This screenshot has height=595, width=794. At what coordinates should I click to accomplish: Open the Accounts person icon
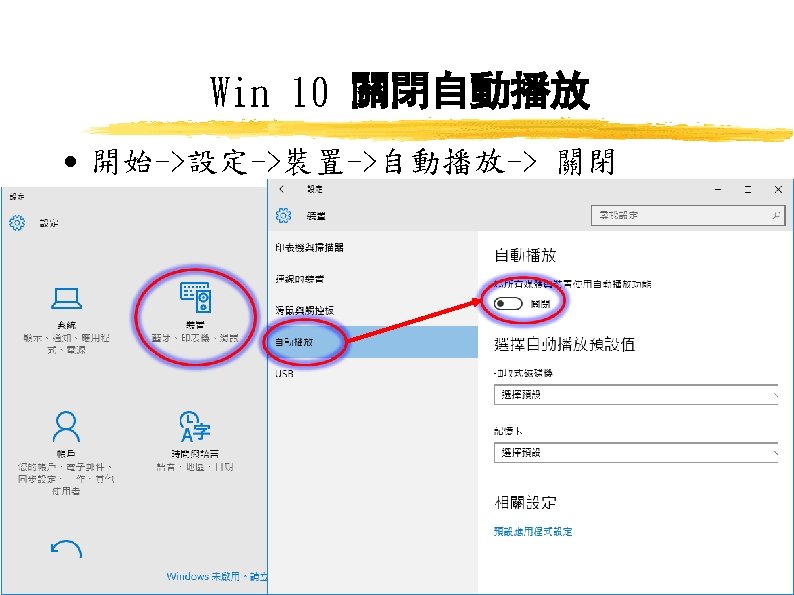click(x=66, y=427)
